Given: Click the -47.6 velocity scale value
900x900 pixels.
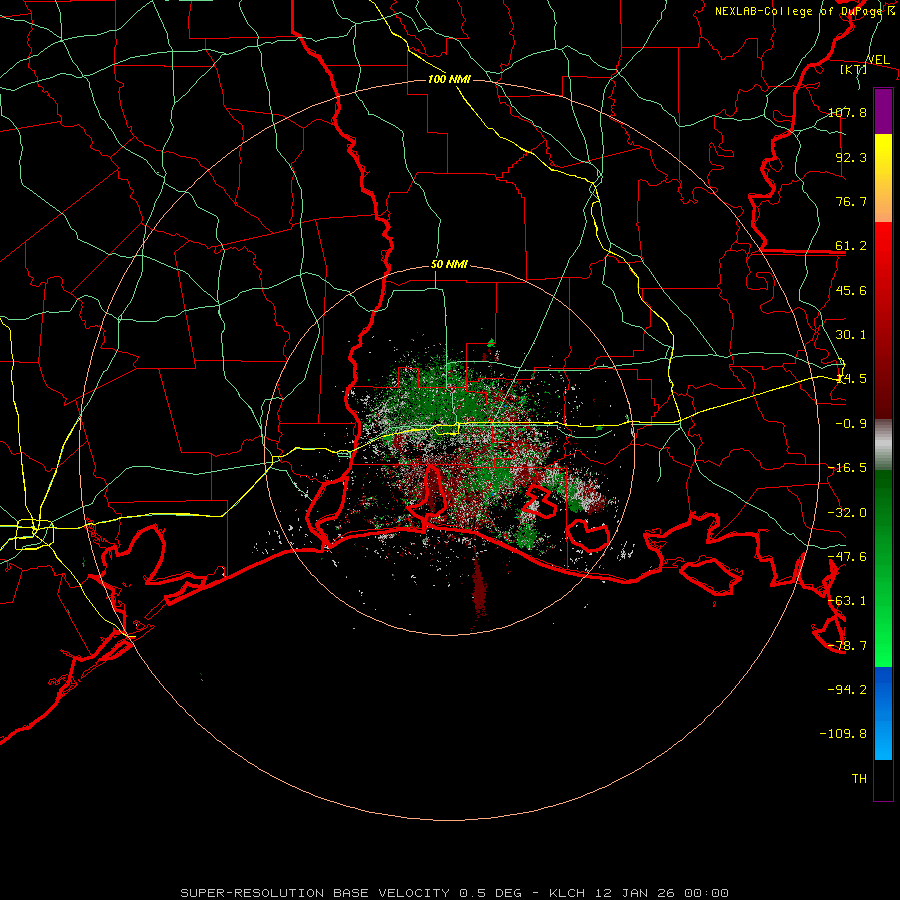Looking at the screenshot, I should (x=847, y=556).
